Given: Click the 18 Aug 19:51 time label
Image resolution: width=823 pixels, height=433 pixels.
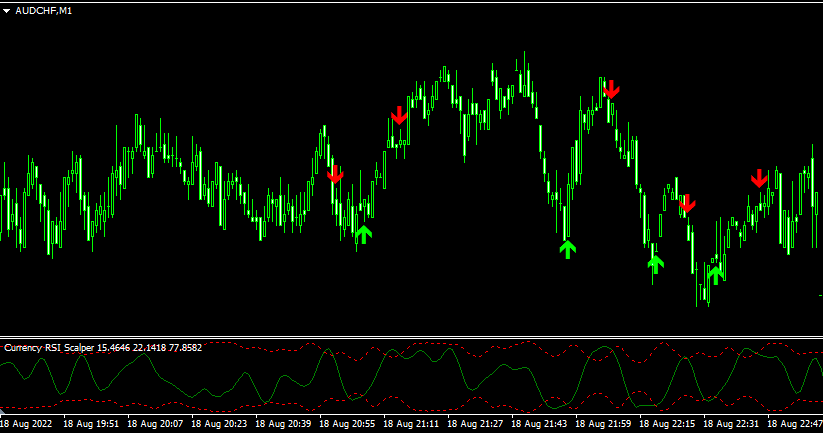Looking at the screenshot, I should click(x=92, y=424).
